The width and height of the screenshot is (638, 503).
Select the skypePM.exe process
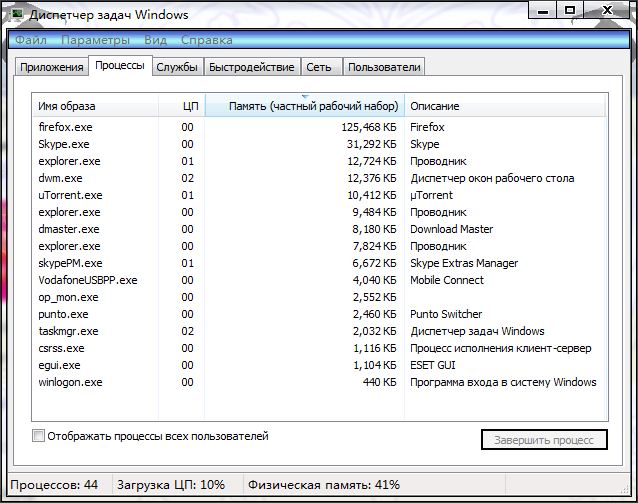tap(319, 263)
